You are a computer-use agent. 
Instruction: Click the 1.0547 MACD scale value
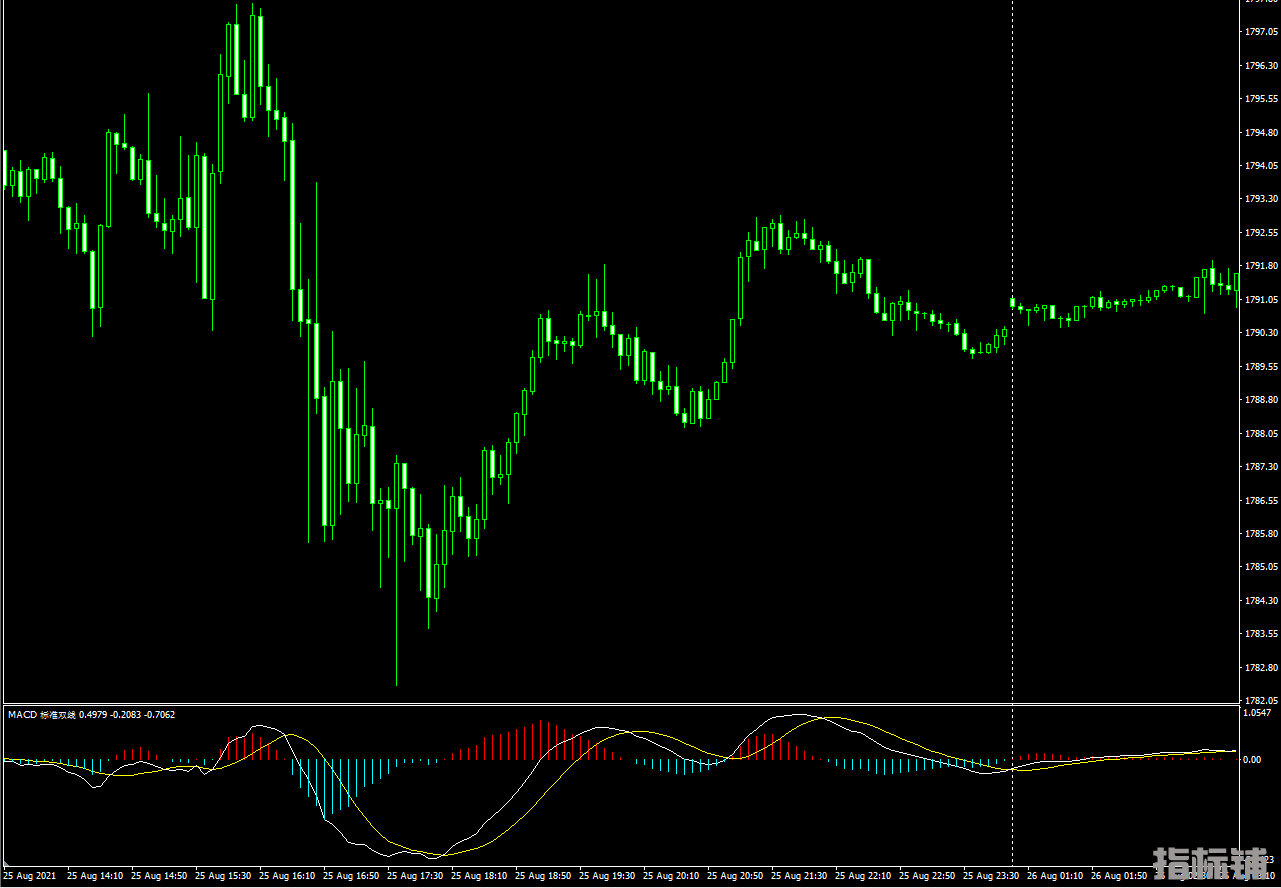1256,714
